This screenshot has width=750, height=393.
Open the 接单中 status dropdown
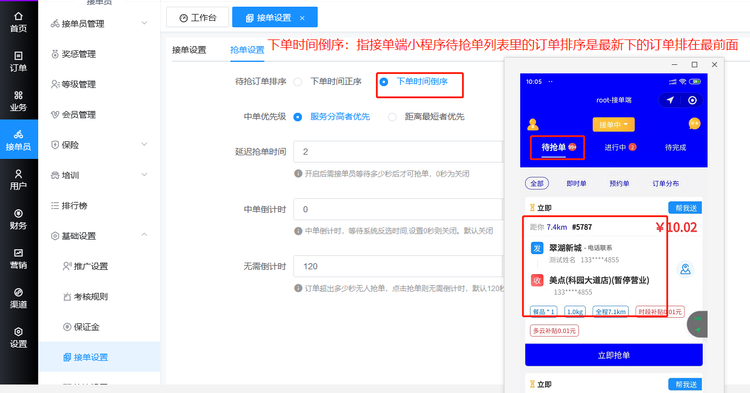[614, 124]
